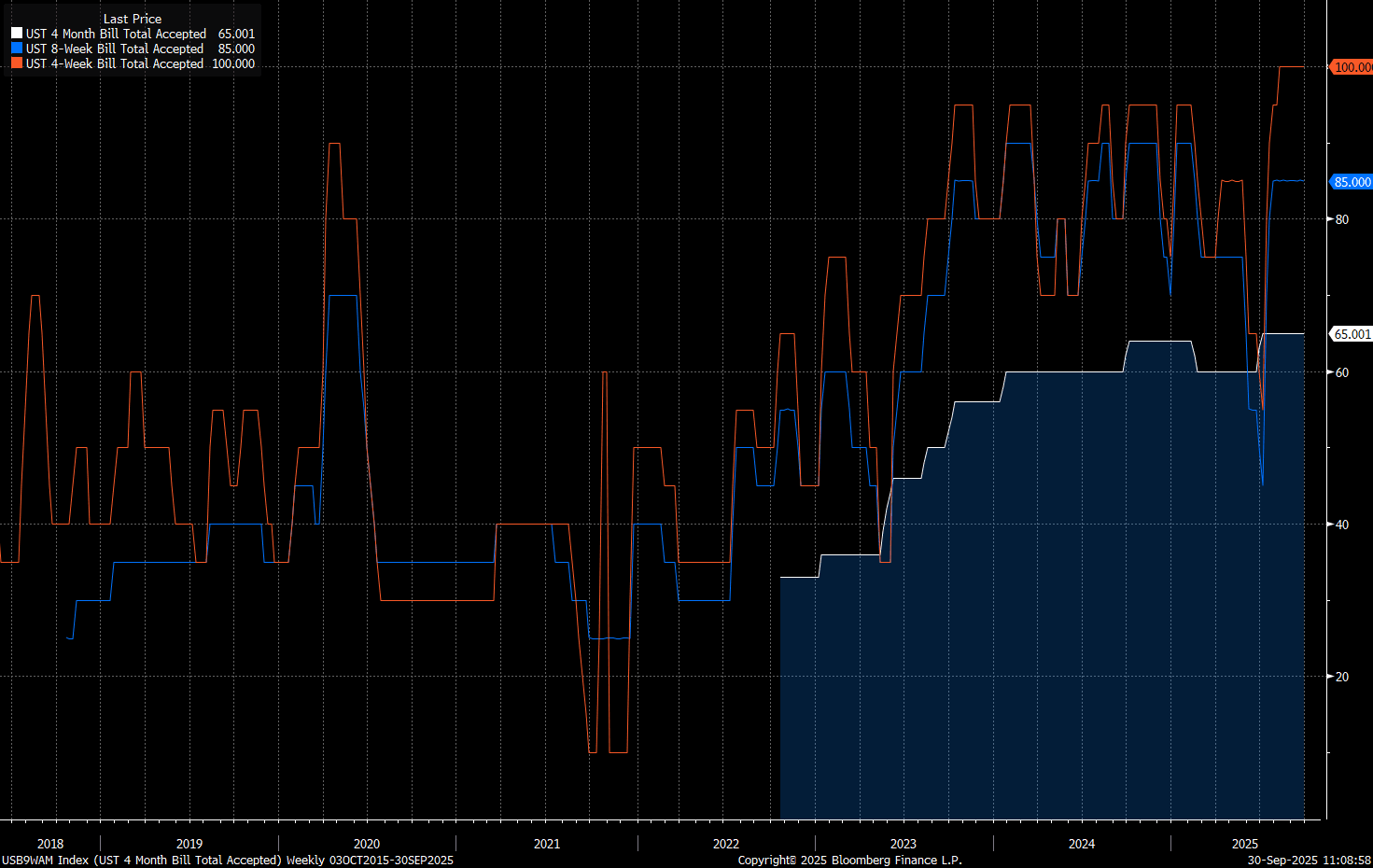Click the 30-Sep-2025 11:08:58 timestamp
Image resolution: width=1373 pixels, height=868 pixels.
[1309, 860]
